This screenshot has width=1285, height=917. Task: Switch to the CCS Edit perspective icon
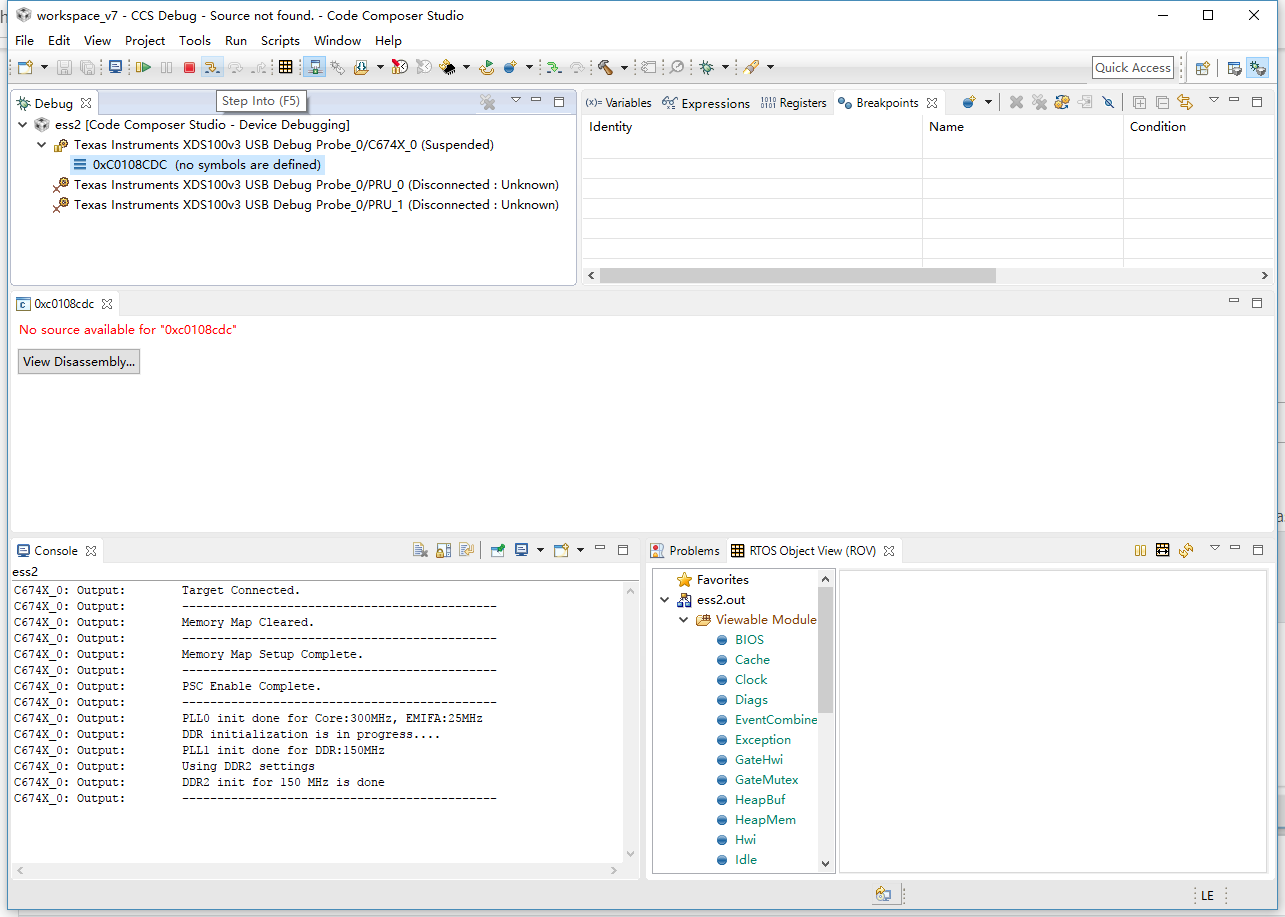pos(1235,68)
